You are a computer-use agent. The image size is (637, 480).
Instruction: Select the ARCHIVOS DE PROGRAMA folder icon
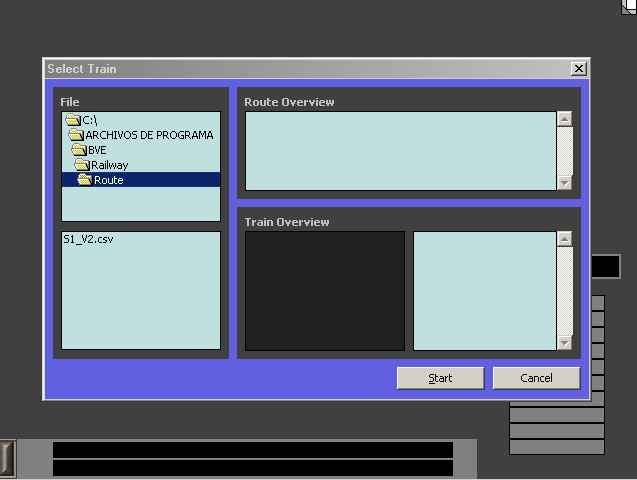click(76, 135)
